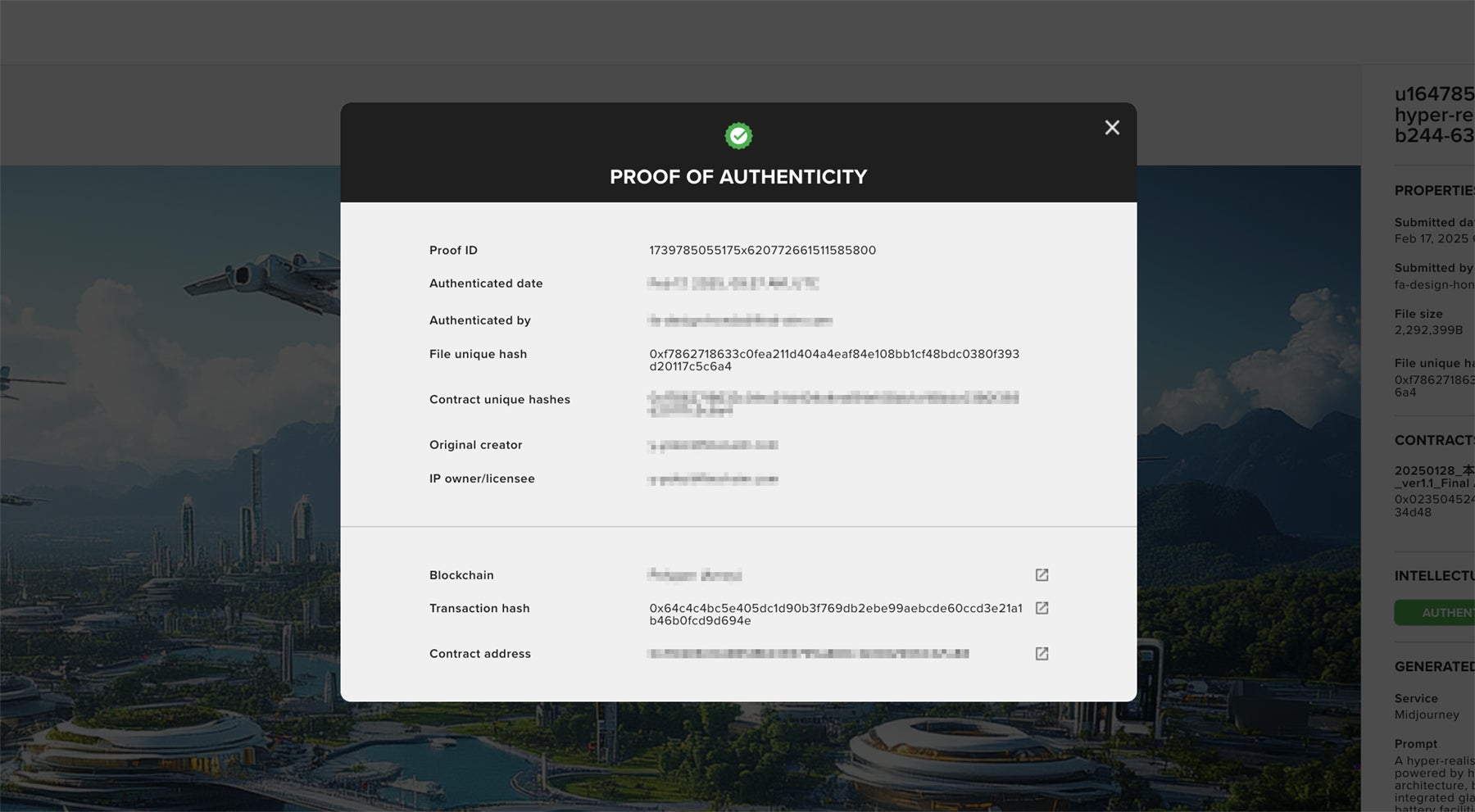
Task: Click the Authenticated date label
Action: coord(486,284)
